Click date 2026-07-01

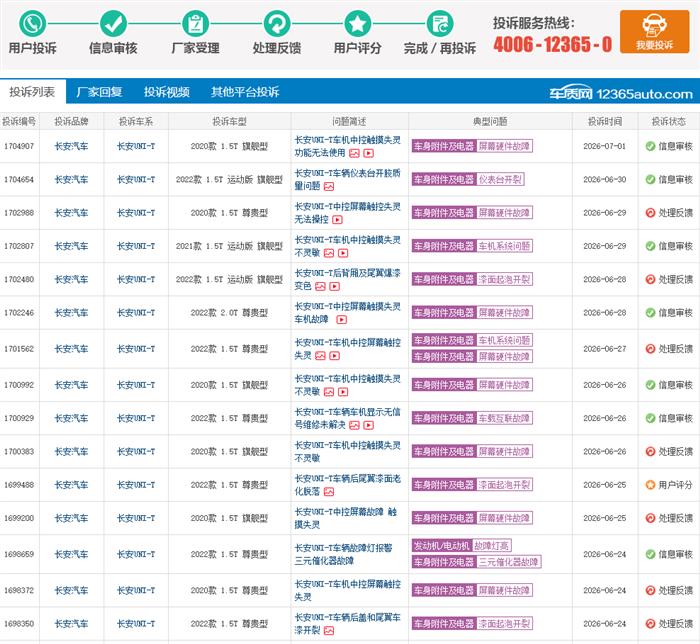point(604,146)
